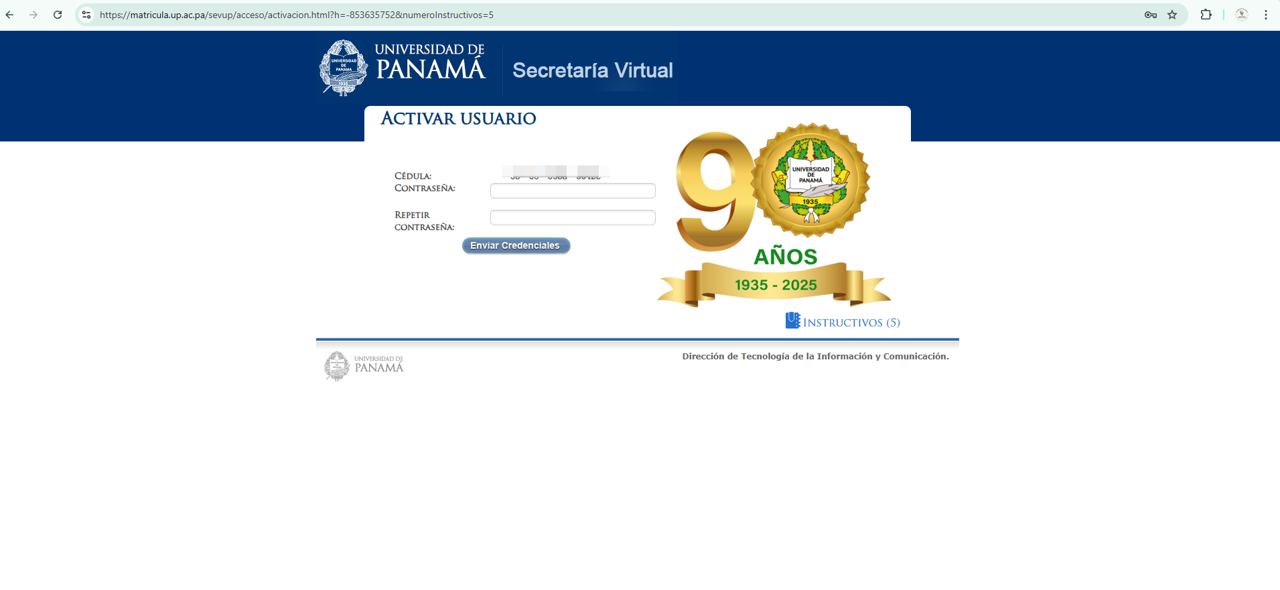Open the Chrome three-dot menu
The height and width of the screenshot is (590, 1280).
(x=1266, y=15)
